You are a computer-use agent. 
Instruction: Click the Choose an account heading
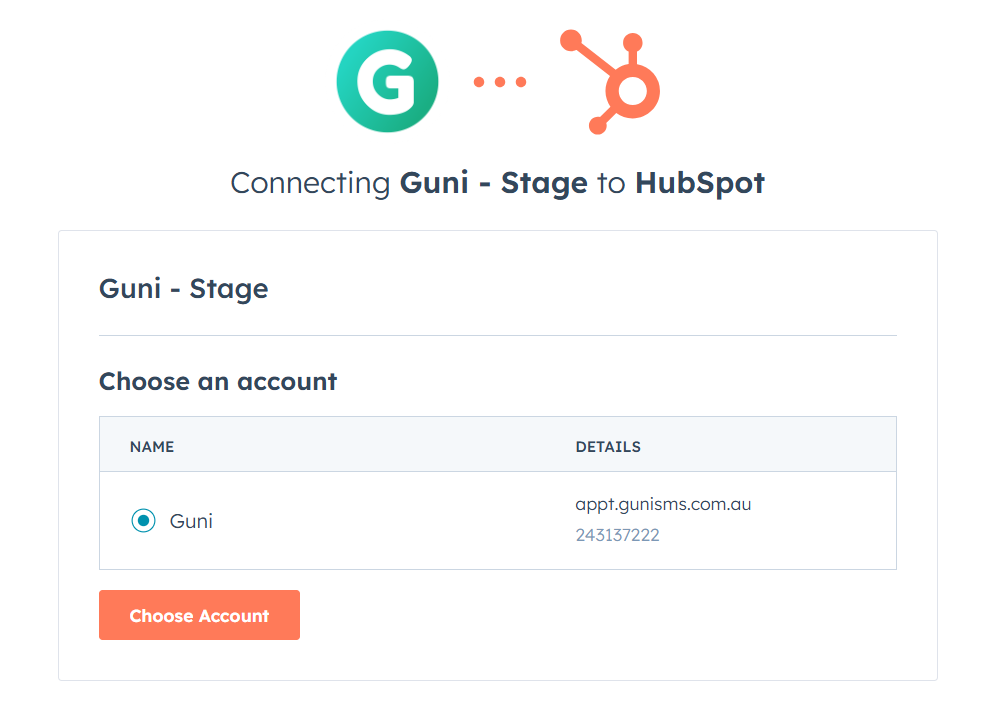(218, 382)
